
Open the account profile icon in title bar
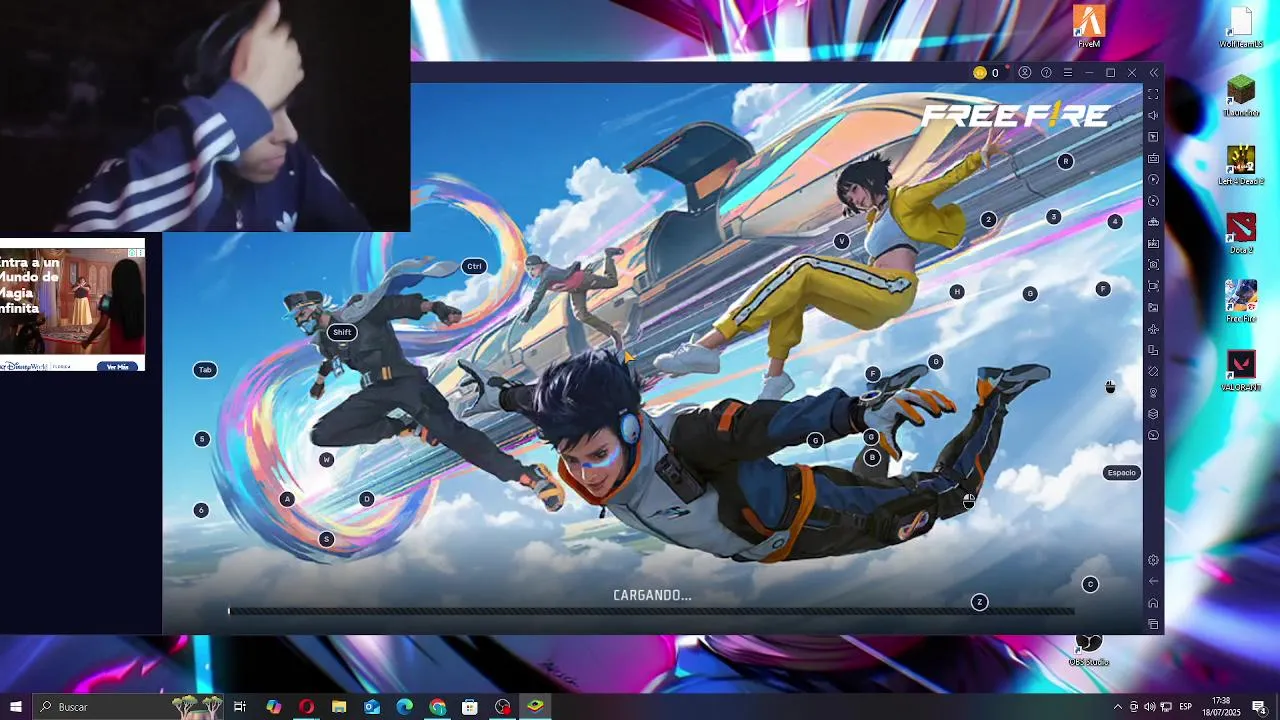[x=1025, y=73]
